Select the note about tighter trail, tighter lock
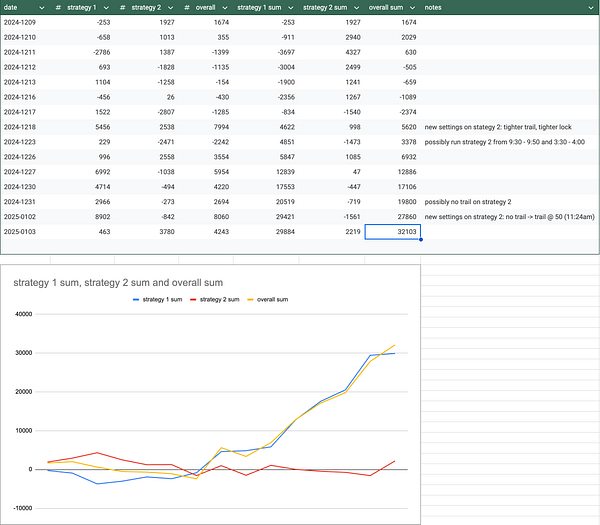600x525 pixels. 498,127
